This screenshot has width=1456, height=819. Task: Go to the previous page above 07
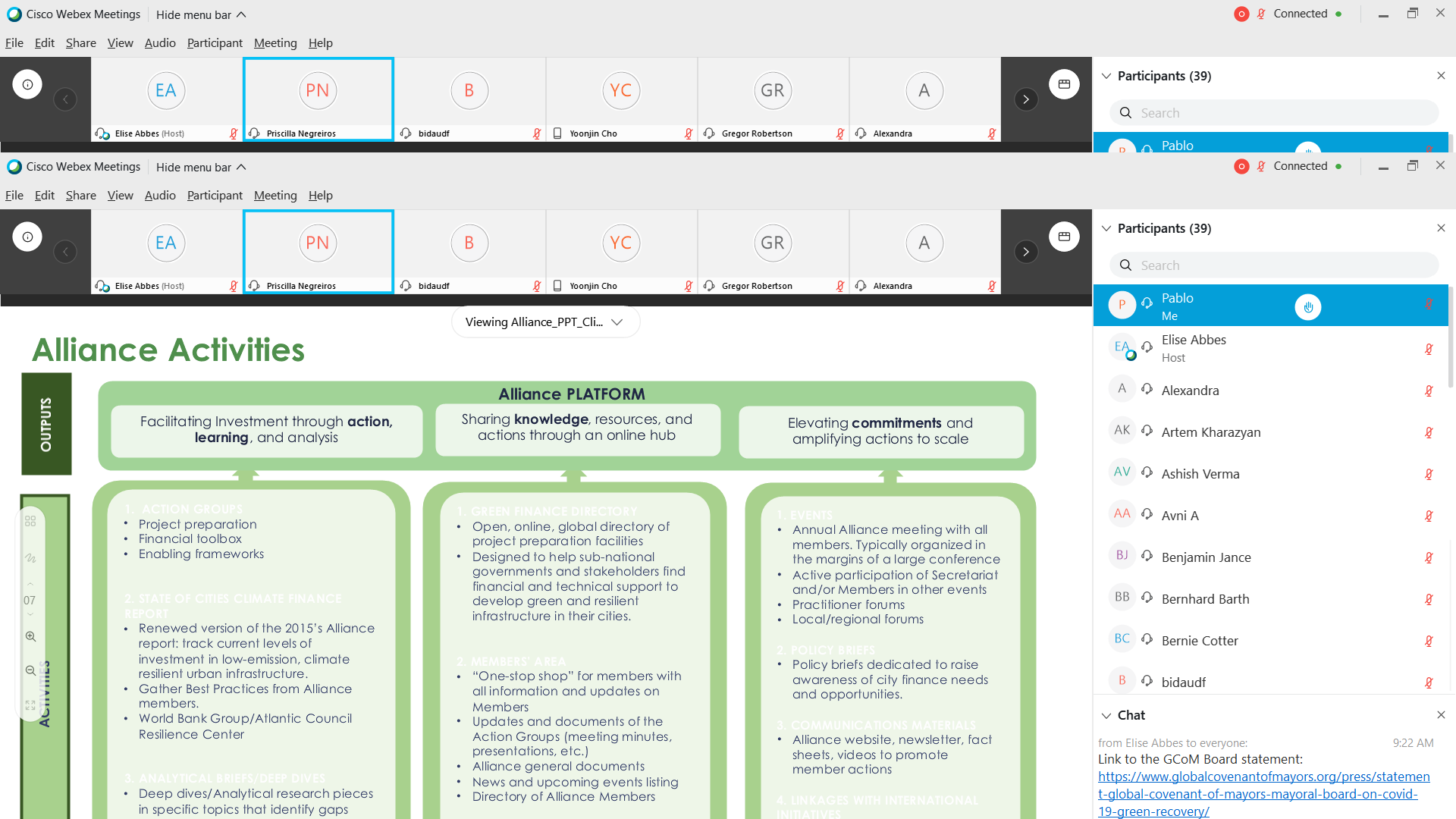click(30, 584)
